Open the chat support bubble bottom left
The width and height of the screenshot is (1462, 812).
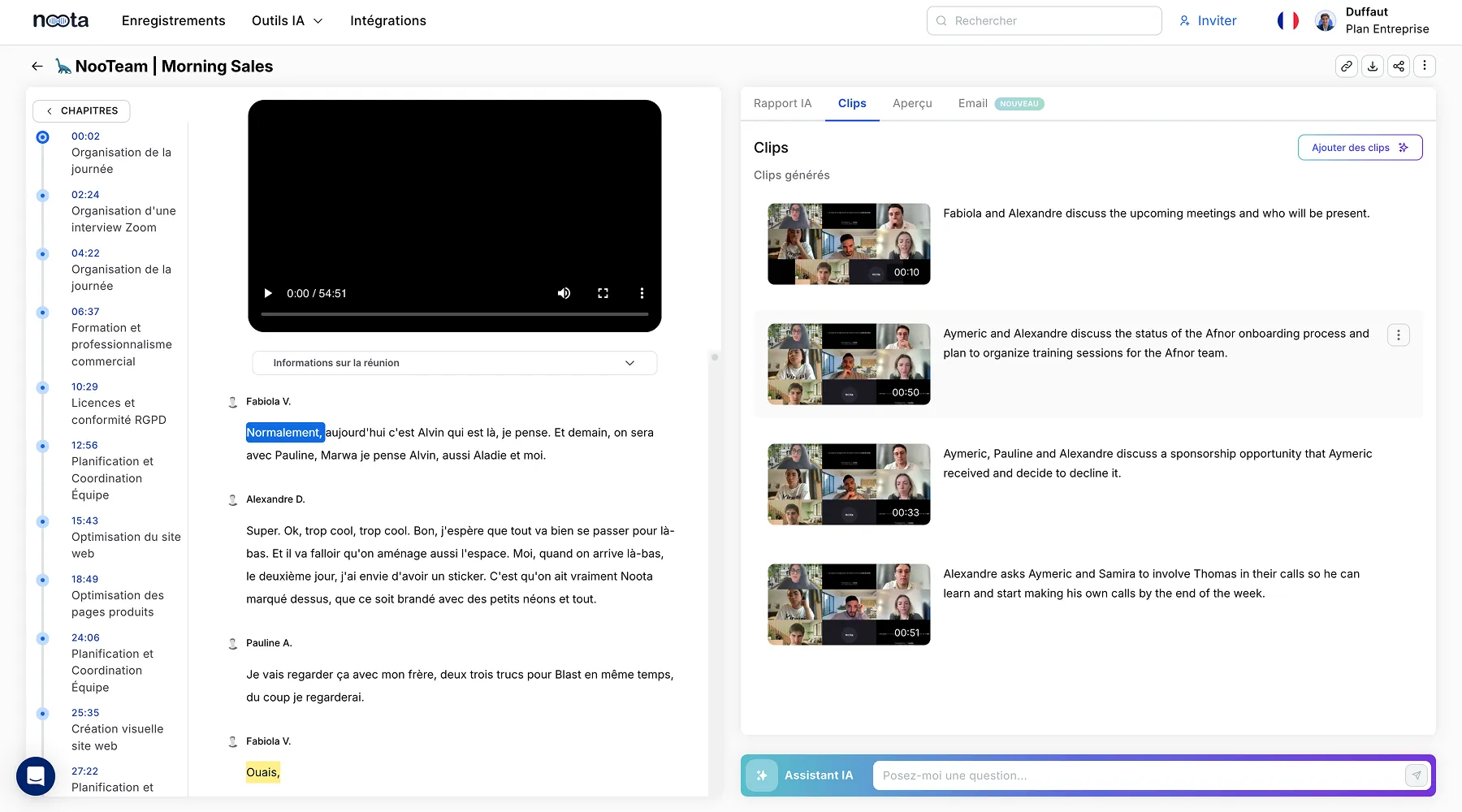point(36,776)
